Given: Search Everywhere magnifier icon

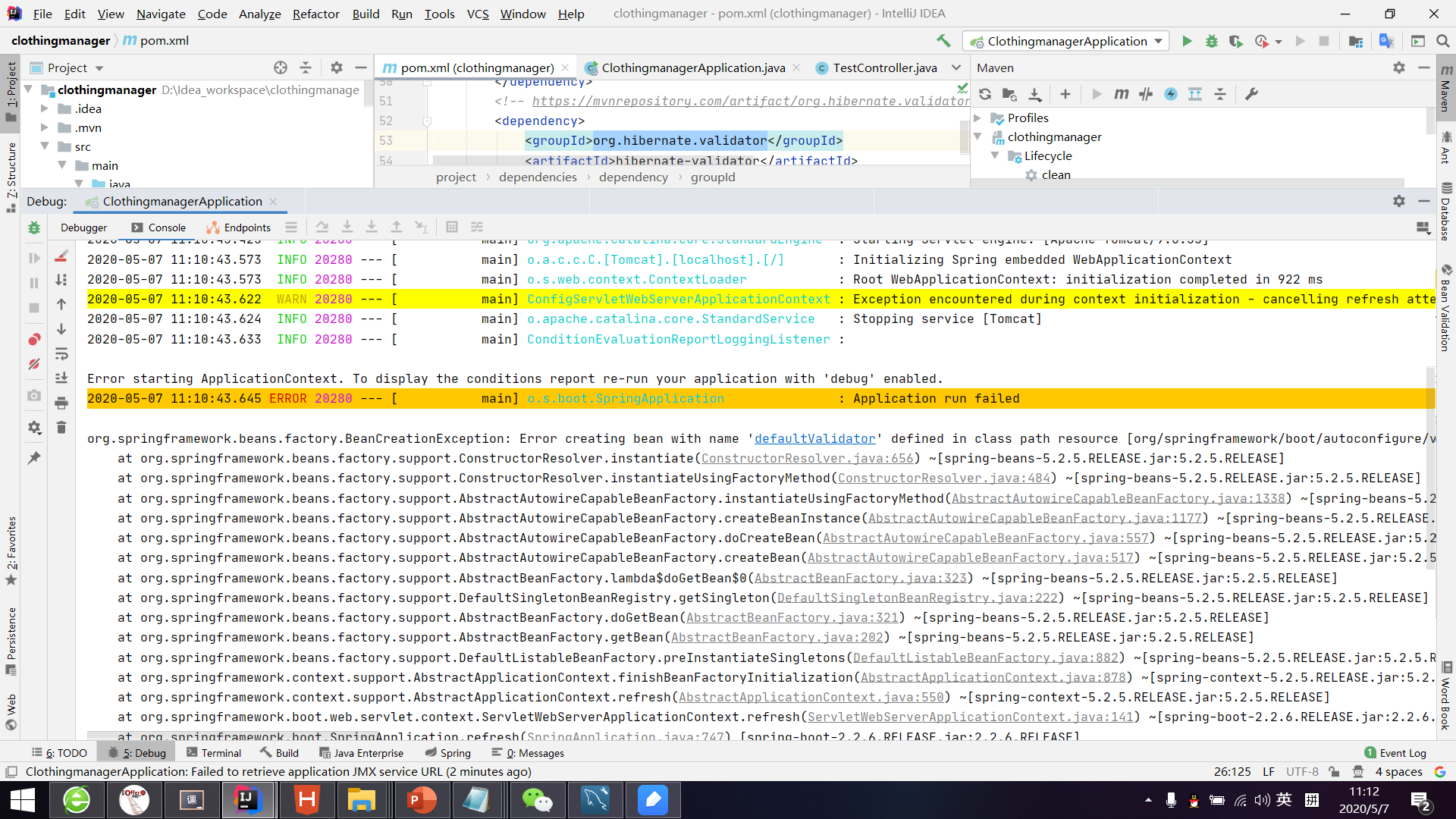Looking at the screenshot, I should (x=1442, y=41).
